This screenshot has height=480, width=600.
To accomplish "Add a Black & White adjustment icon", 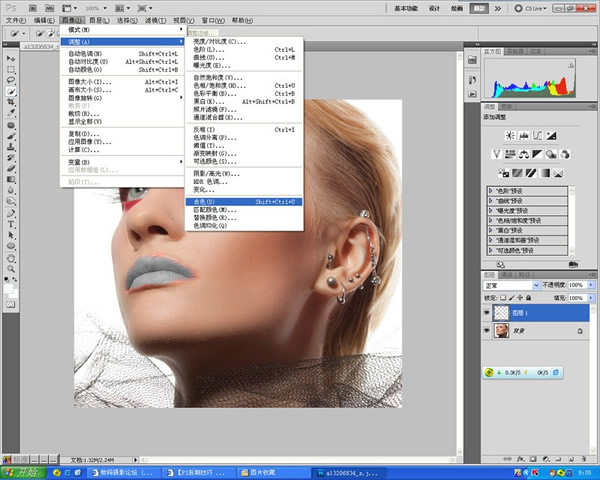I will point(537,154).
